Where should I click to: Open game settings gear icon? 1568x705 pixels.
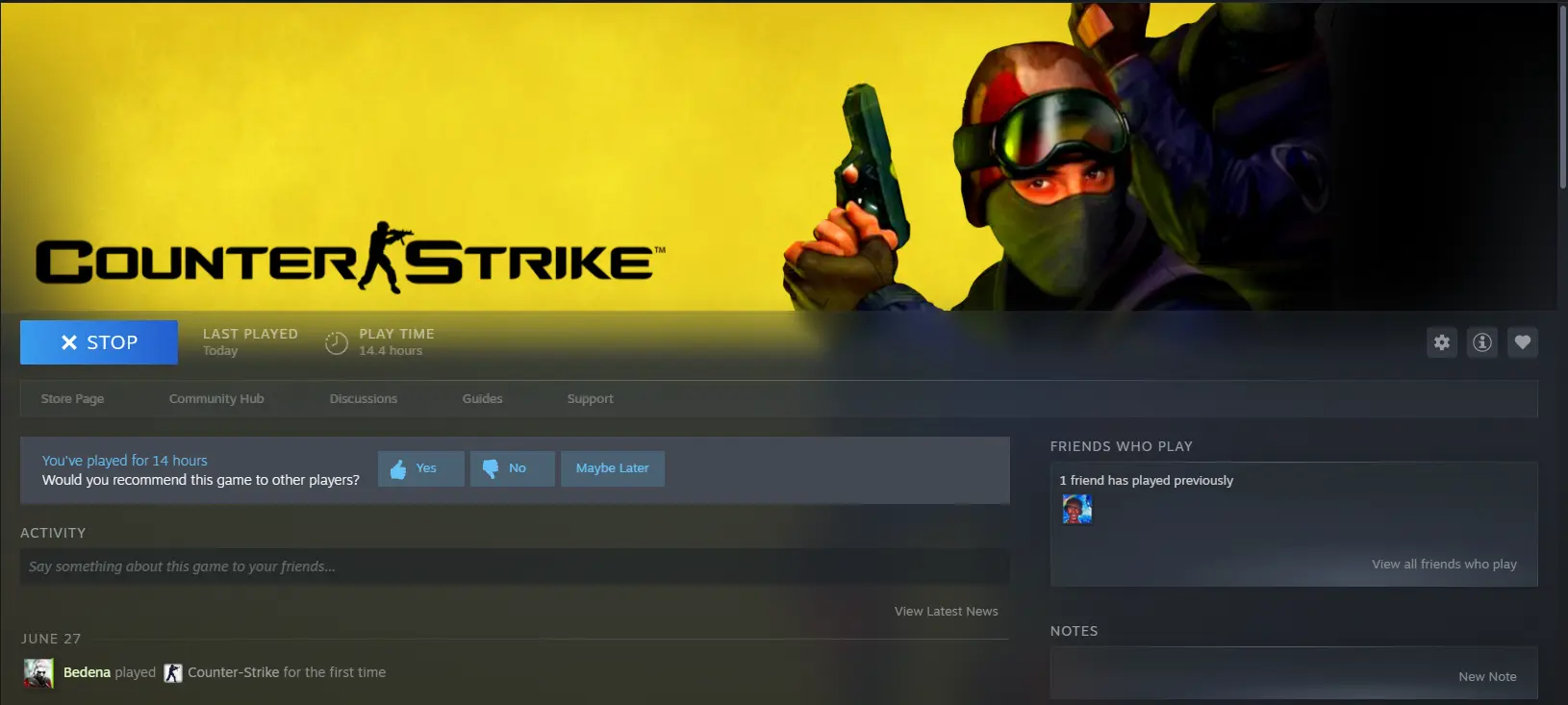1441,342
